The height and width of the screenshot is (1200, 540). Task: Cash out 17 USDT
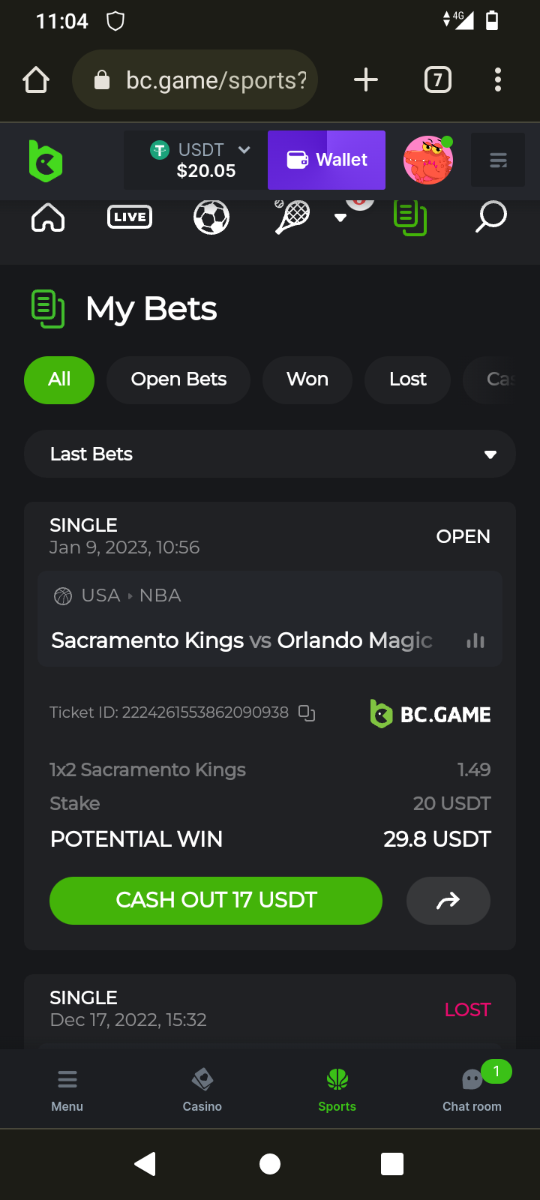(x=216, y=900)
